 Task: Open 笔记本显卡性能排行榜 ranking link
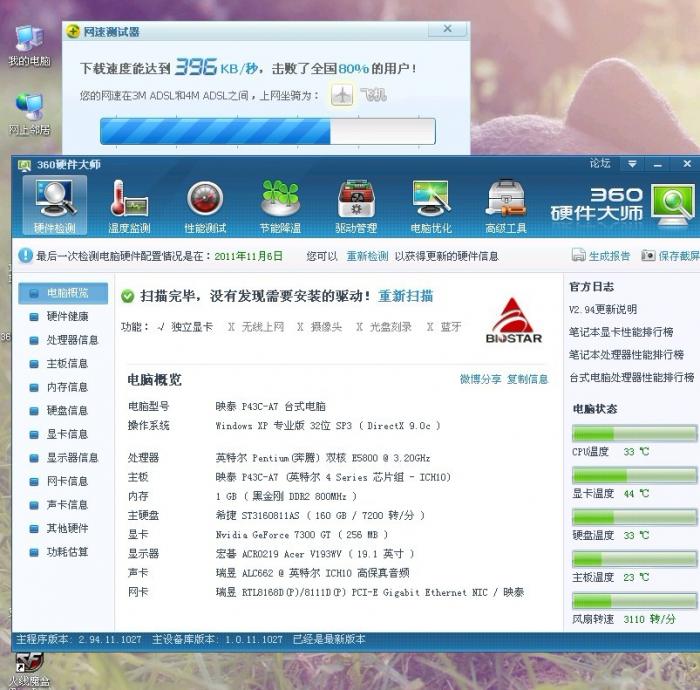[621, 332]
